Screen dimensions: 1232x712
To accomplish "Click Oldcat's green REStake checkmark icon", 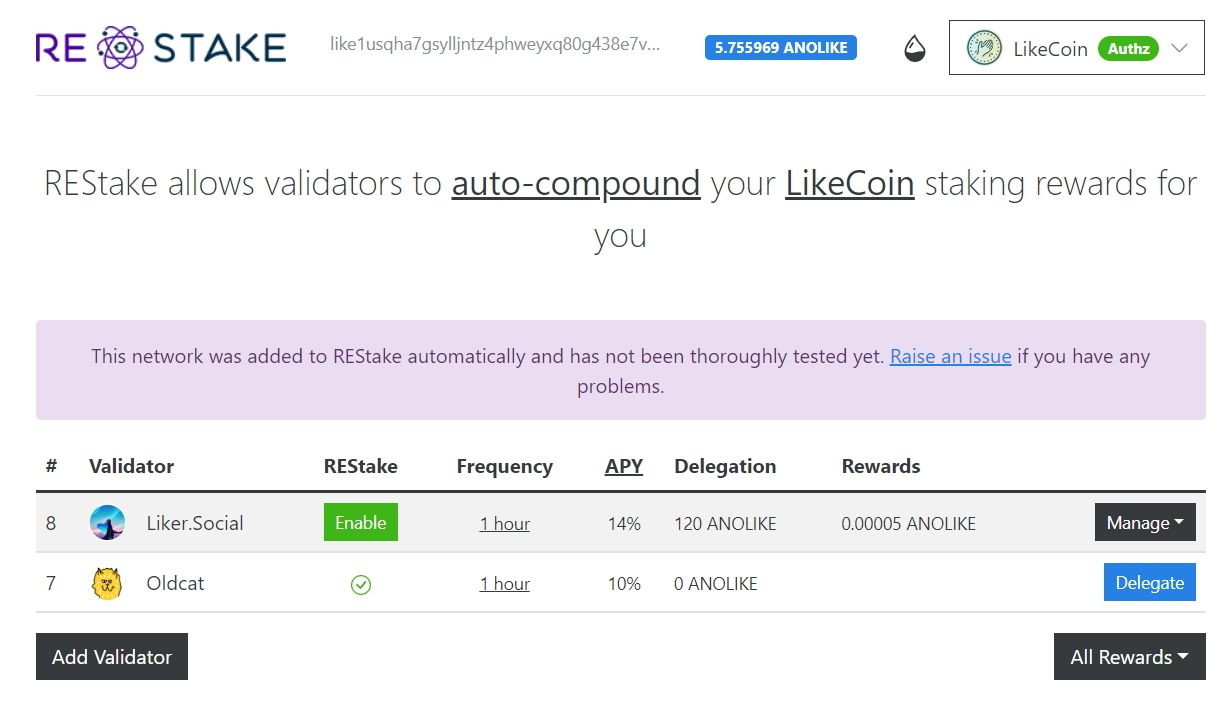I will pos(361,584).
